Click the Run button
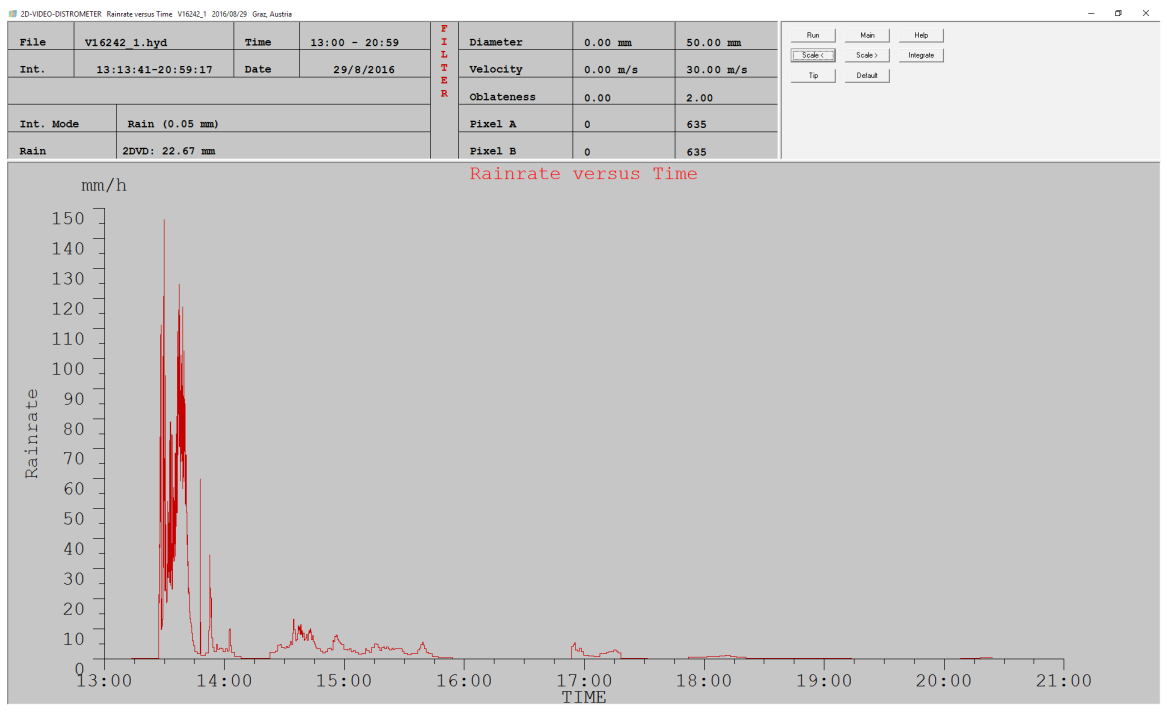Image resolution: width=1167 pixels, height=712 pixels. click(x=813, y=35)
